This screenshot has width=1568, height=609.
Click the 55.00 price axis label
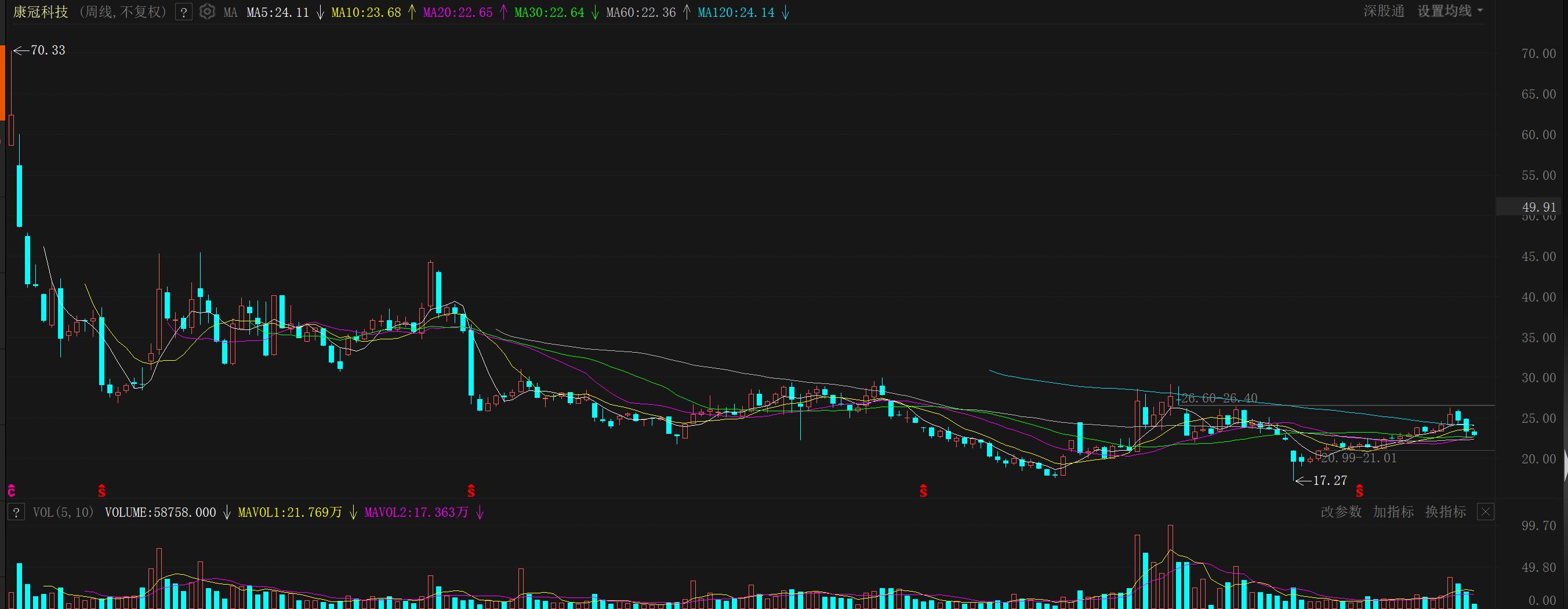point(1539,175)
